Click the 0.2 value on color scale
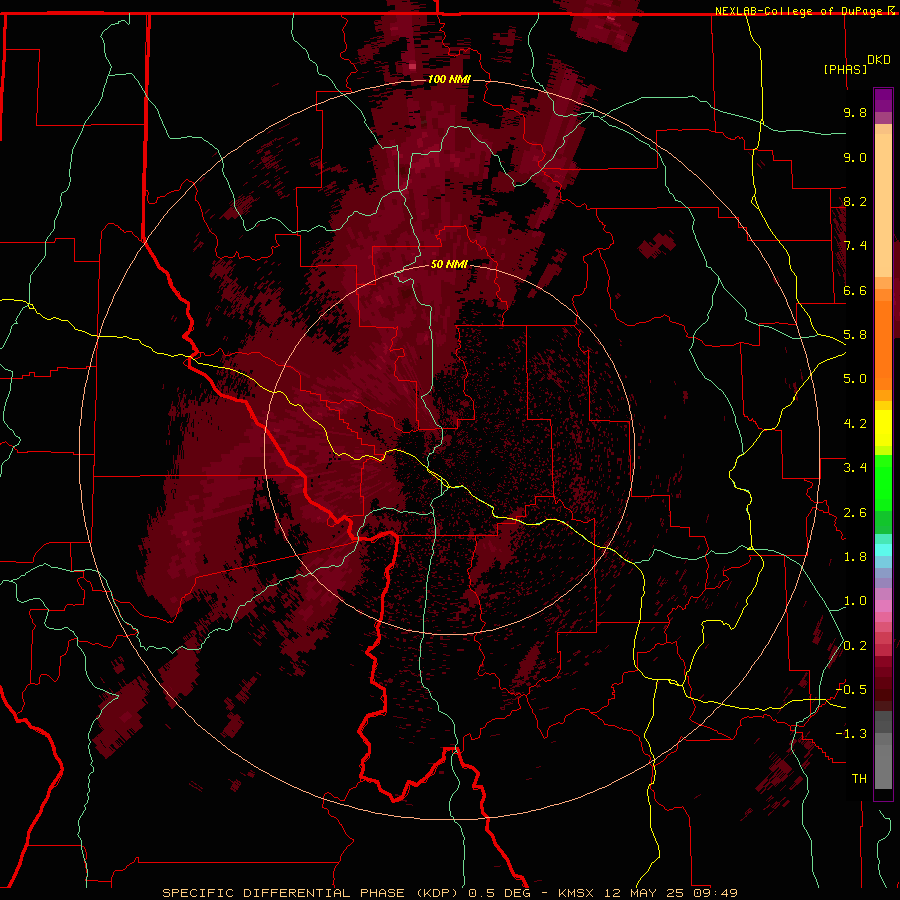 click(x=855, y=646)
